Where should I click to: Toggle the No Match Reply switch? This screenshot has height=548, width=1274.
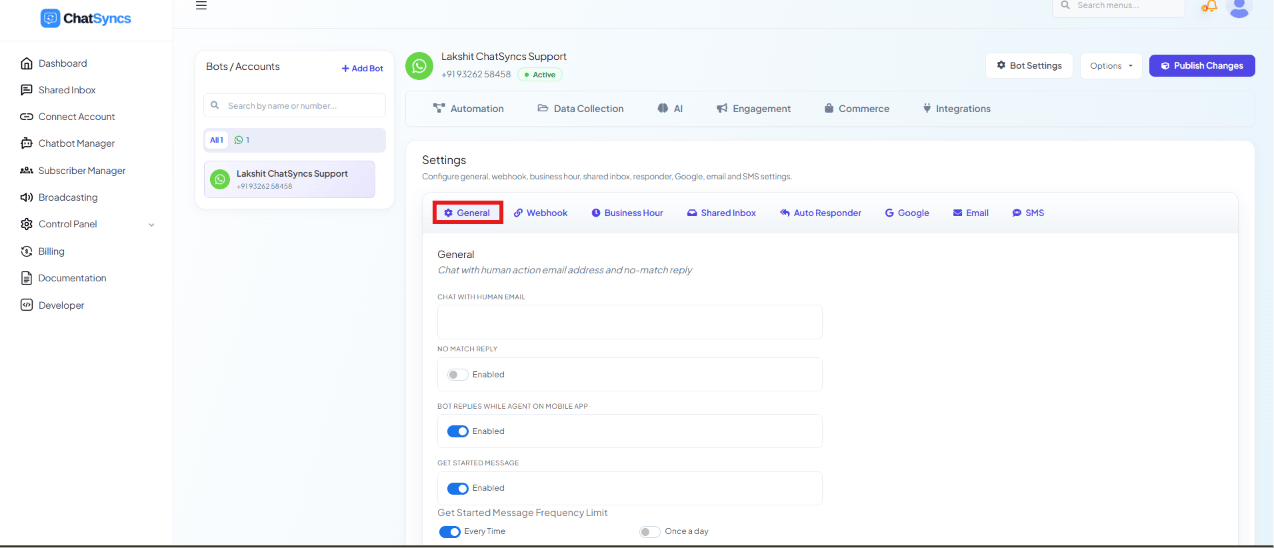click(x=457, y=375)
